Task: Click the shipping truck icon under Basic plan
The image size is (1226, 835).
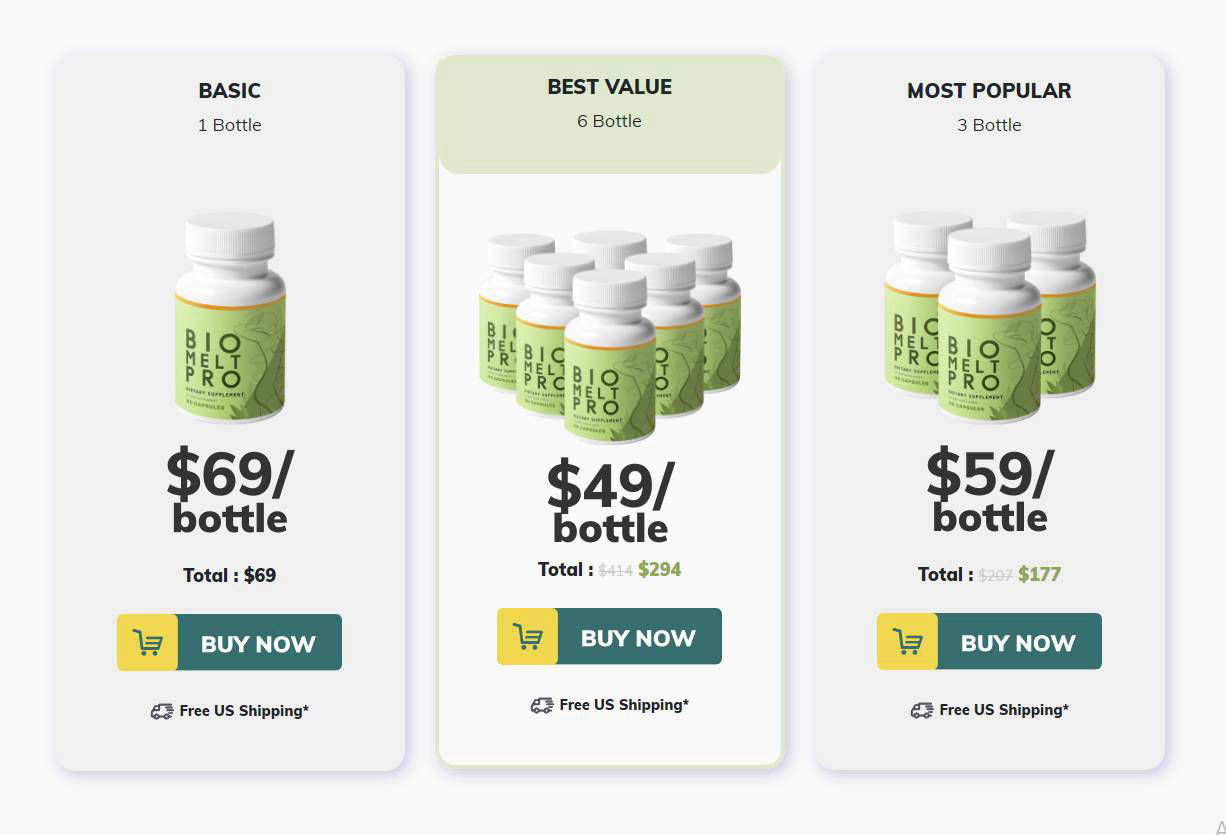Action: point(161,711)
